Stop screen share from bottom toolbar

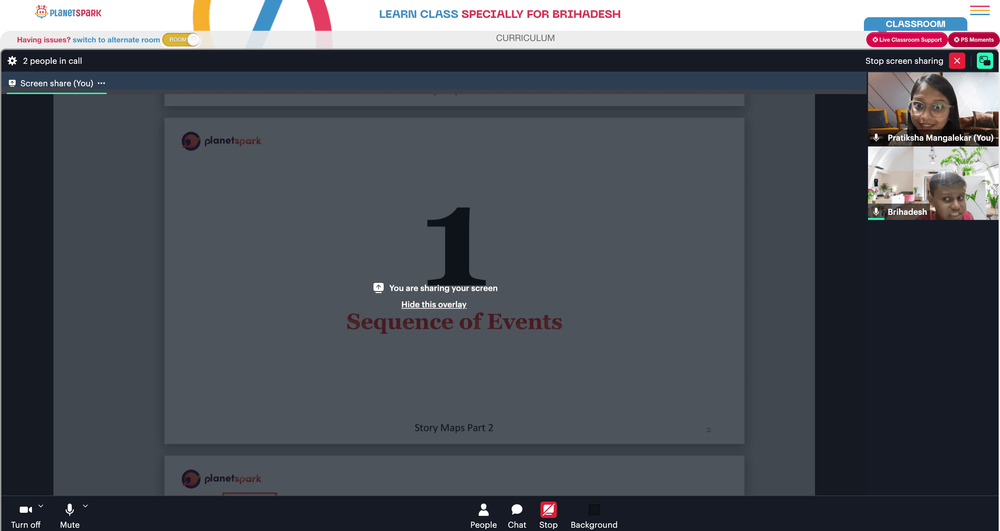click(548, 516)
